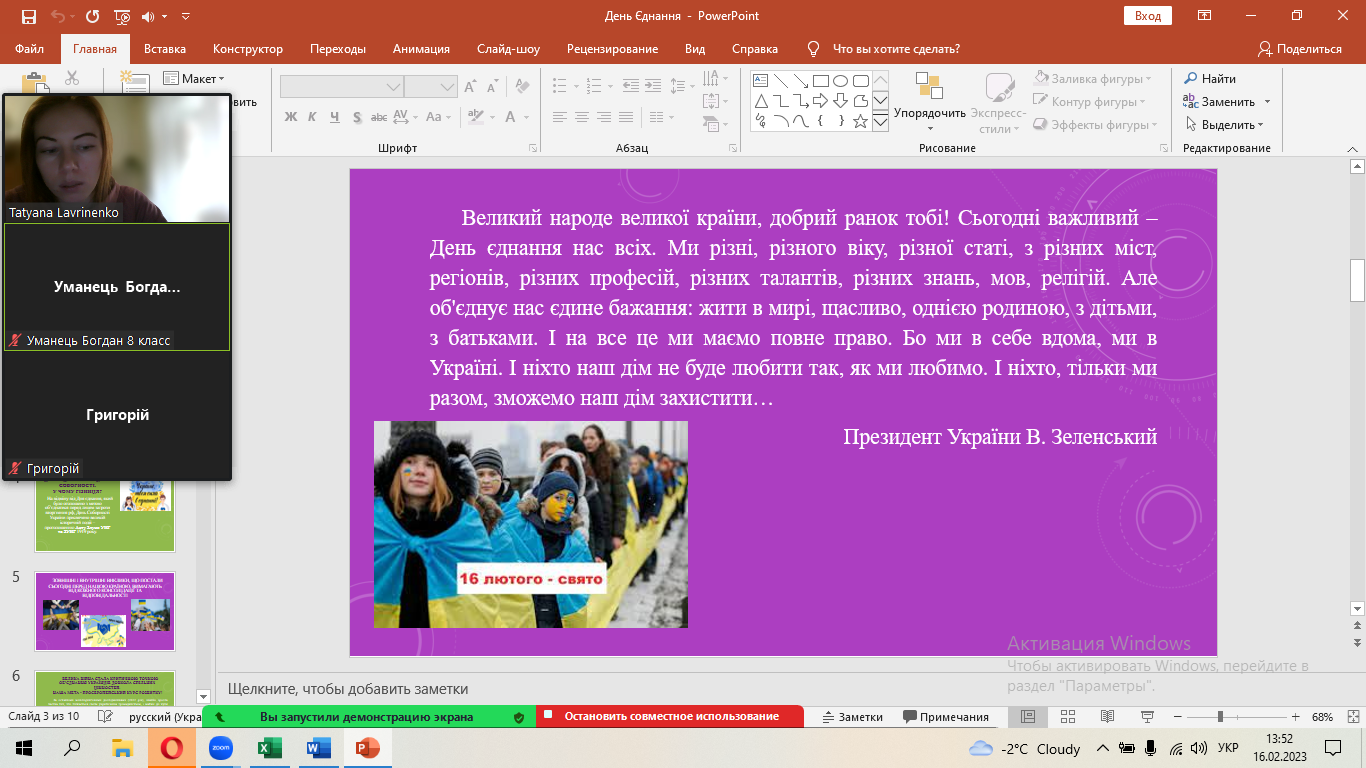The image size is (1366, 768).
Task: Open Excel from the Windows taskbar
Action: [x=269, y=748]
